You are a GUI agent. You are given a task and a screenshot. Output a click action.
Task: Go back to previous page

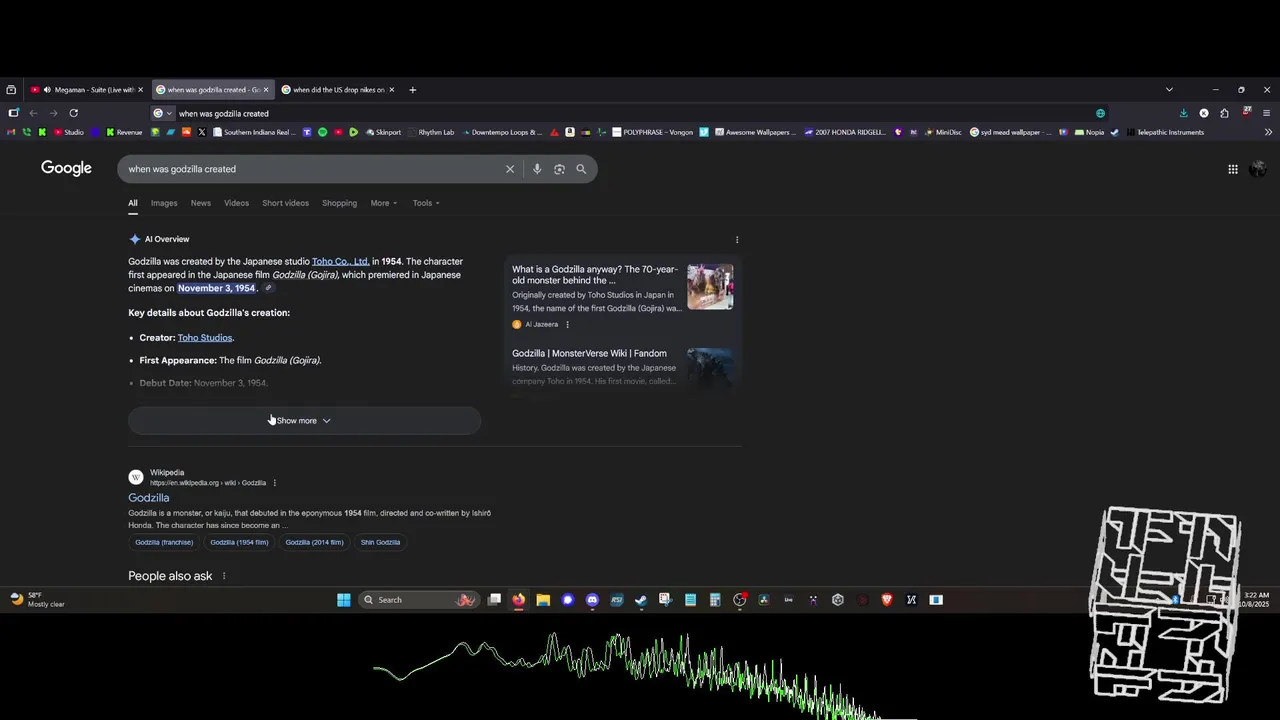pos(33,113)
